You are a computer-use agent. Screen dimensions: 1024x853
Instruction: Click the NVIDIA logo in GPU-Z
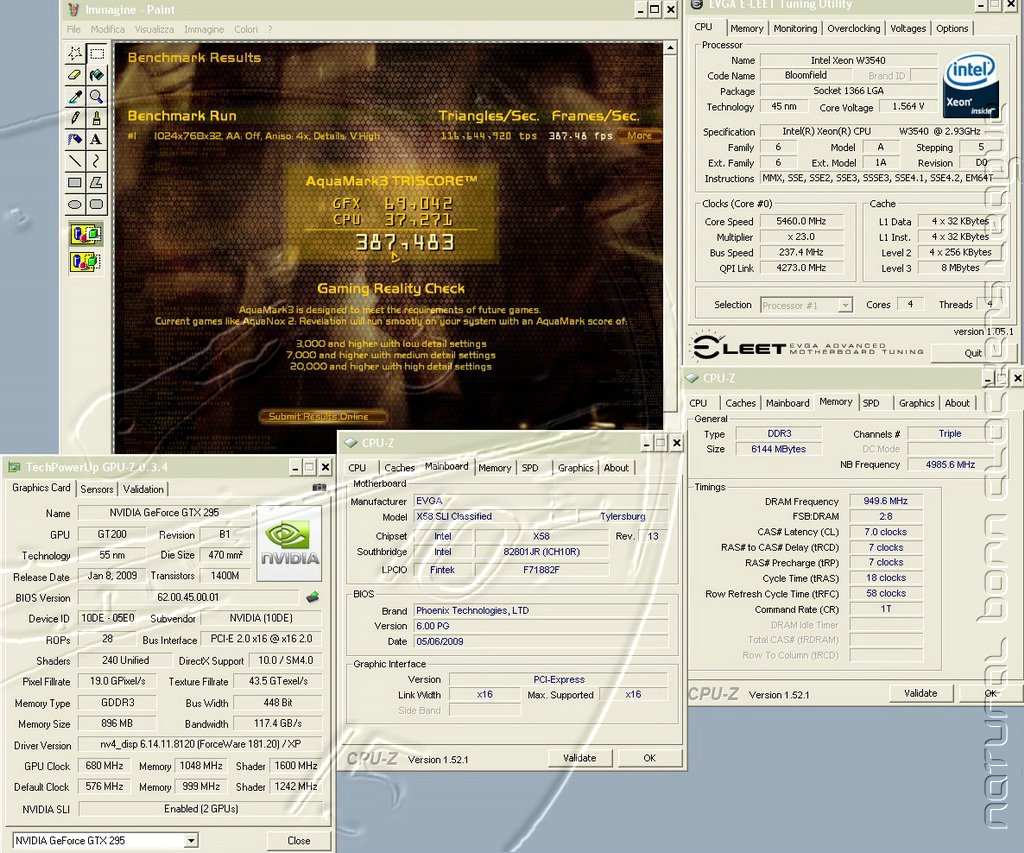tap(289, 543)
